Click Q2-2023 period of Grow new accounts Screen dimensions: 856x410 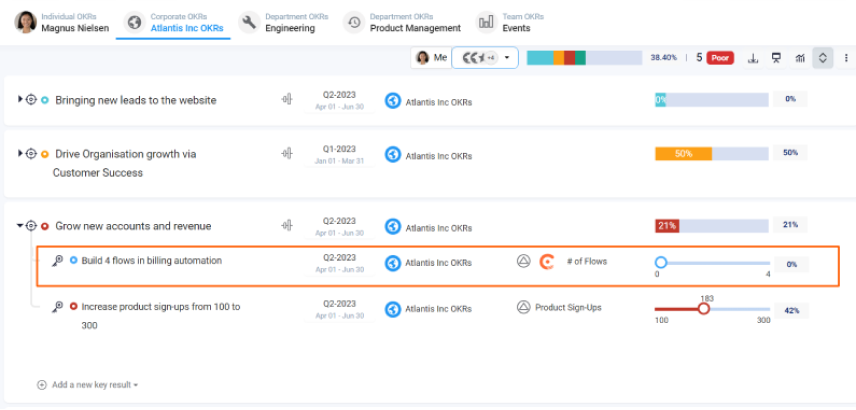point(339,227)
